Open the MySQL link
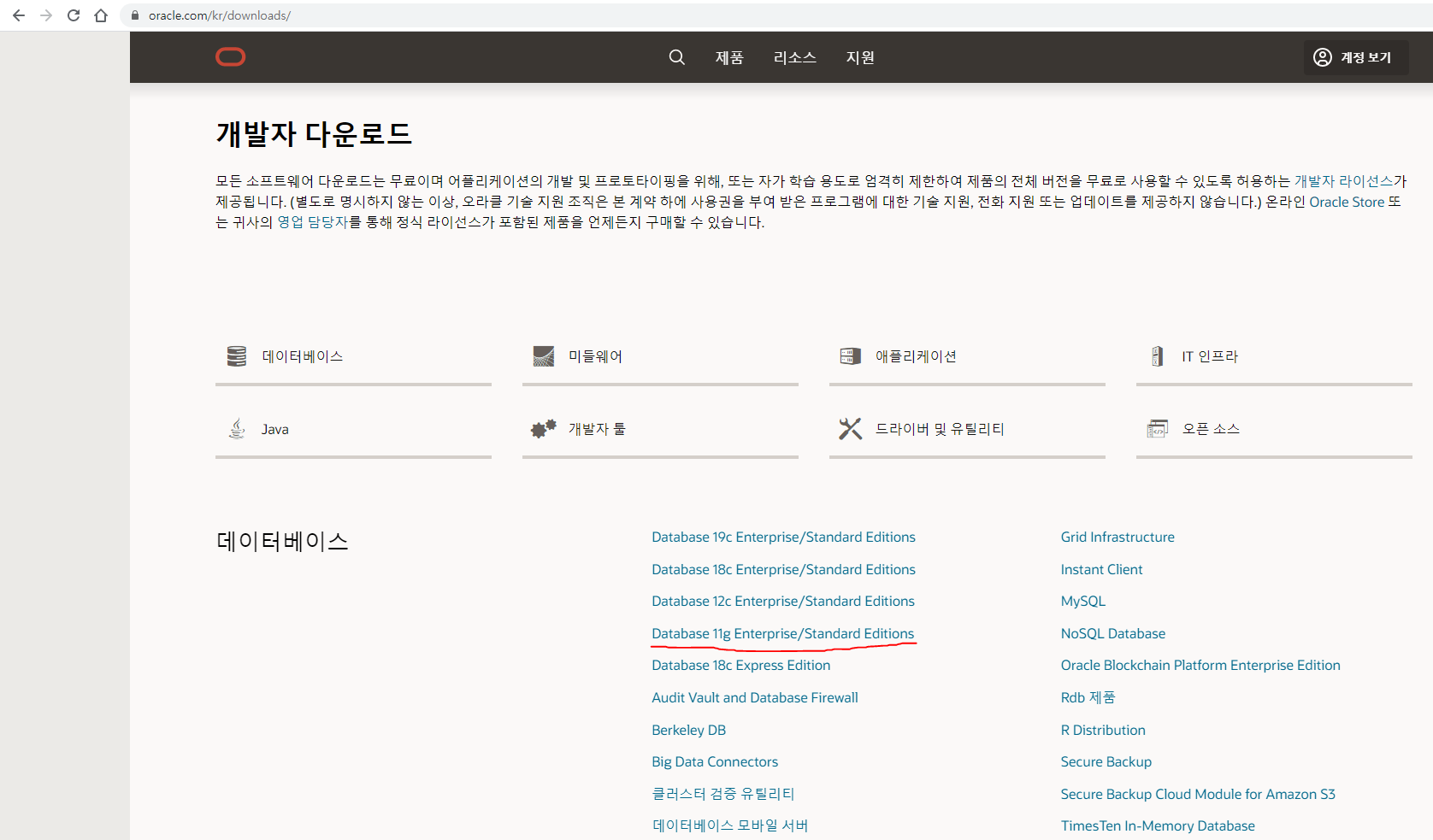Screen dimensions: 1433x840 point(1083,601)
